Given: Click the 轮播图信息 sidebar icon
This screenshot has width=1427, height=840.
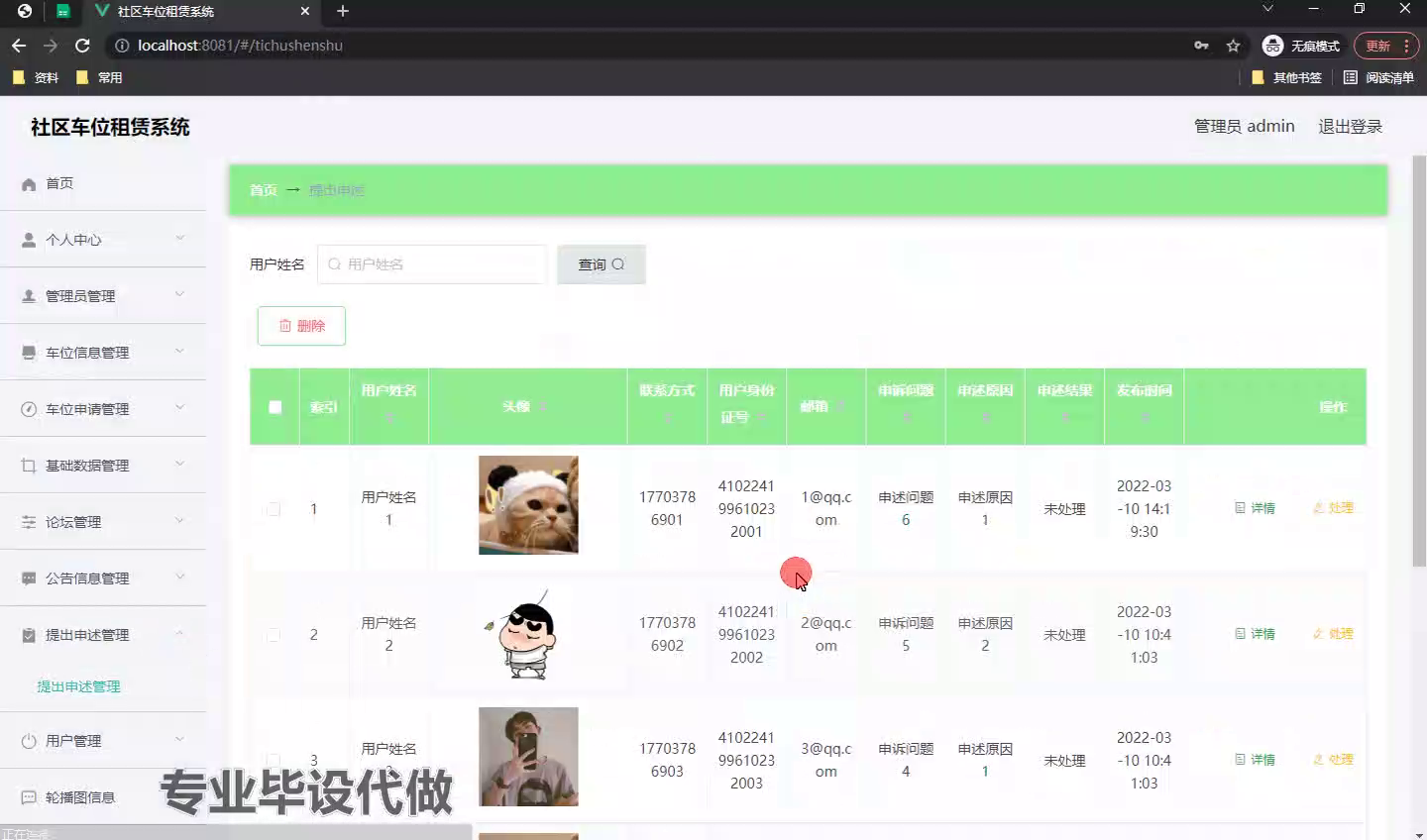Looking at the screenshot, I should coord(29,798).
